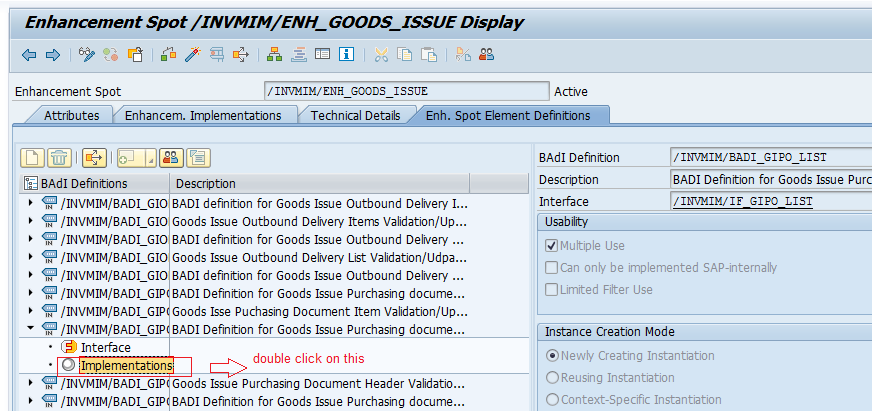This screenshot has width=872, height=411.
Task: Switch to the Technical Details tab
Action: coord(355,115)
